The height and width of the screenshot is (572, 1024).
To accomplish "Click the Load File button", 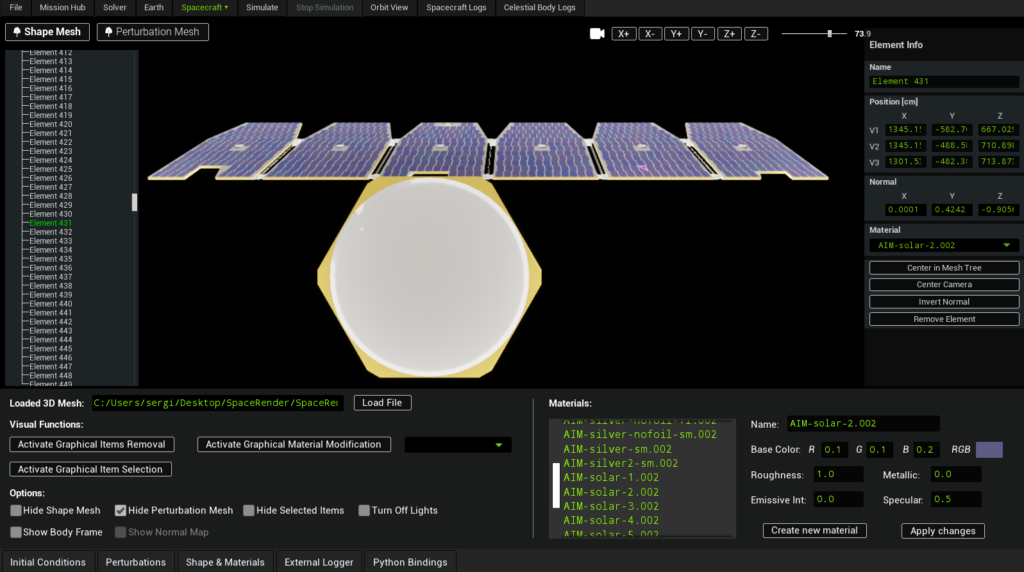I will pyautogui.click(x=382, y=403).
